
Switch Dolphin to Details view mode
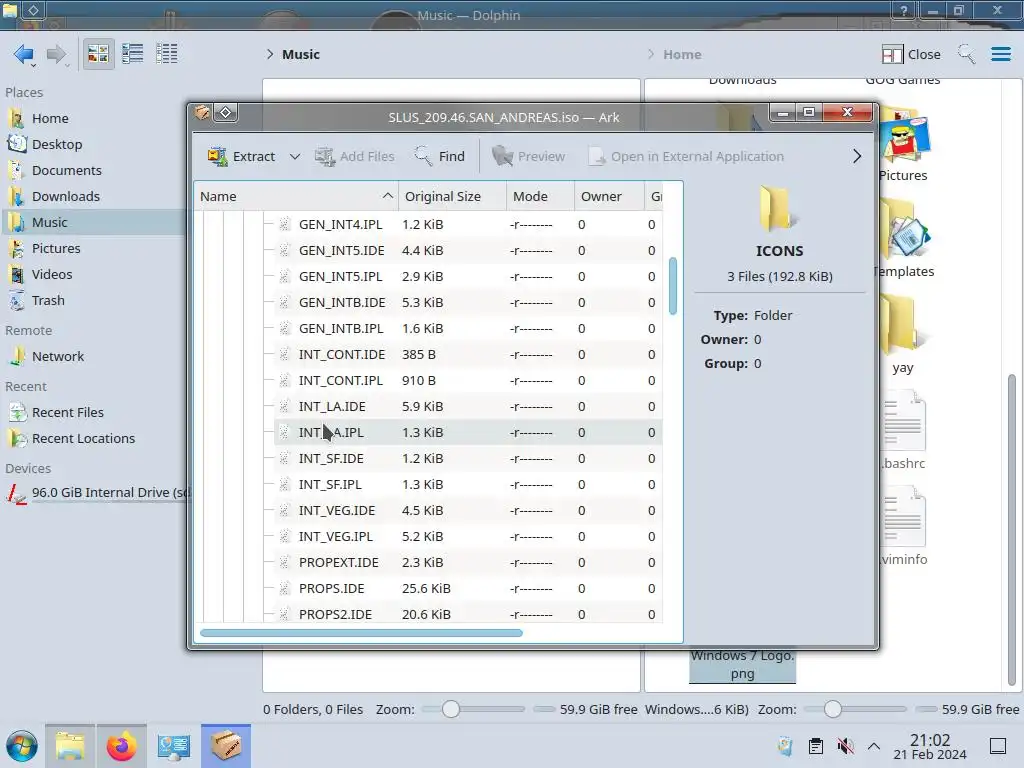pyautogui.click(x=167, y=54)
